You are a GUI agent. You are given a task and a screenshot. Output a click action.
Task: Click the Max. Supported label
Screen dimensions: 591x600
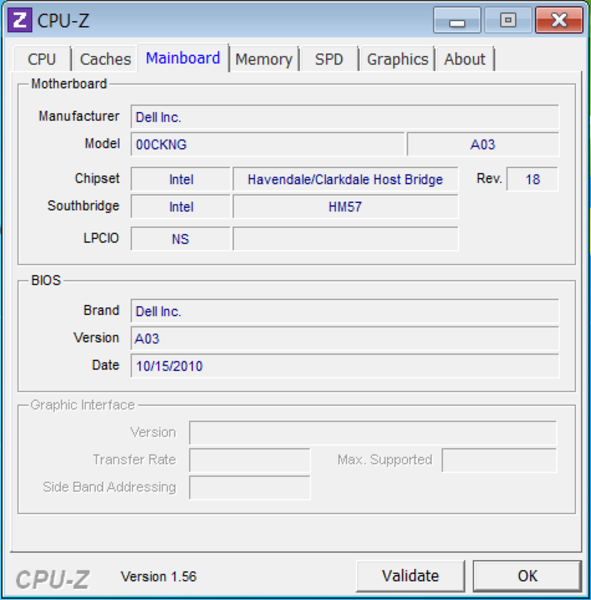(385, 460)
